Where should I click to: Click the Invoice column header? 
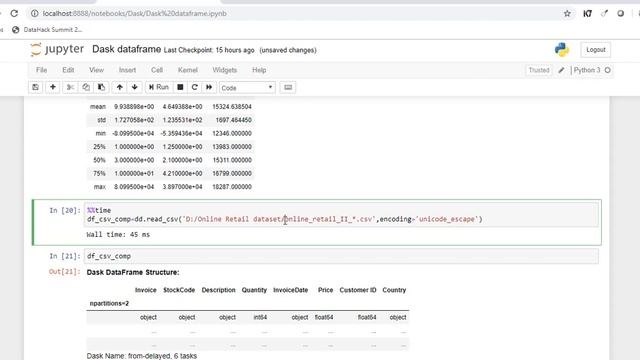click(146, 290)
